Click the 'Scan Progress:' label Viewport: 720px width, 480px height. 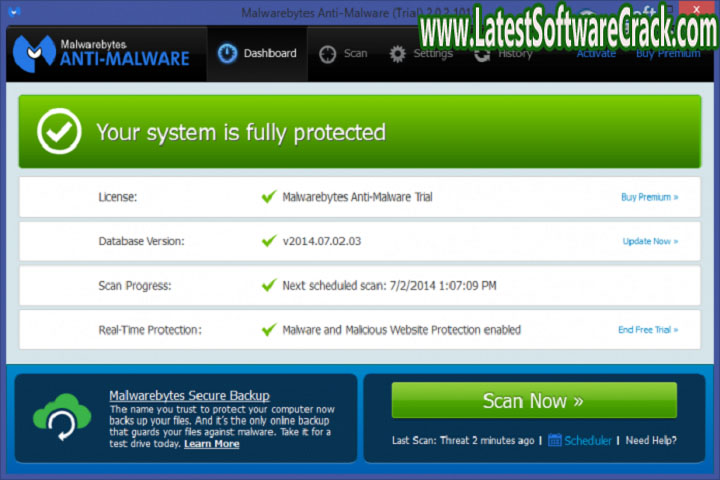(x=135, y=286)
